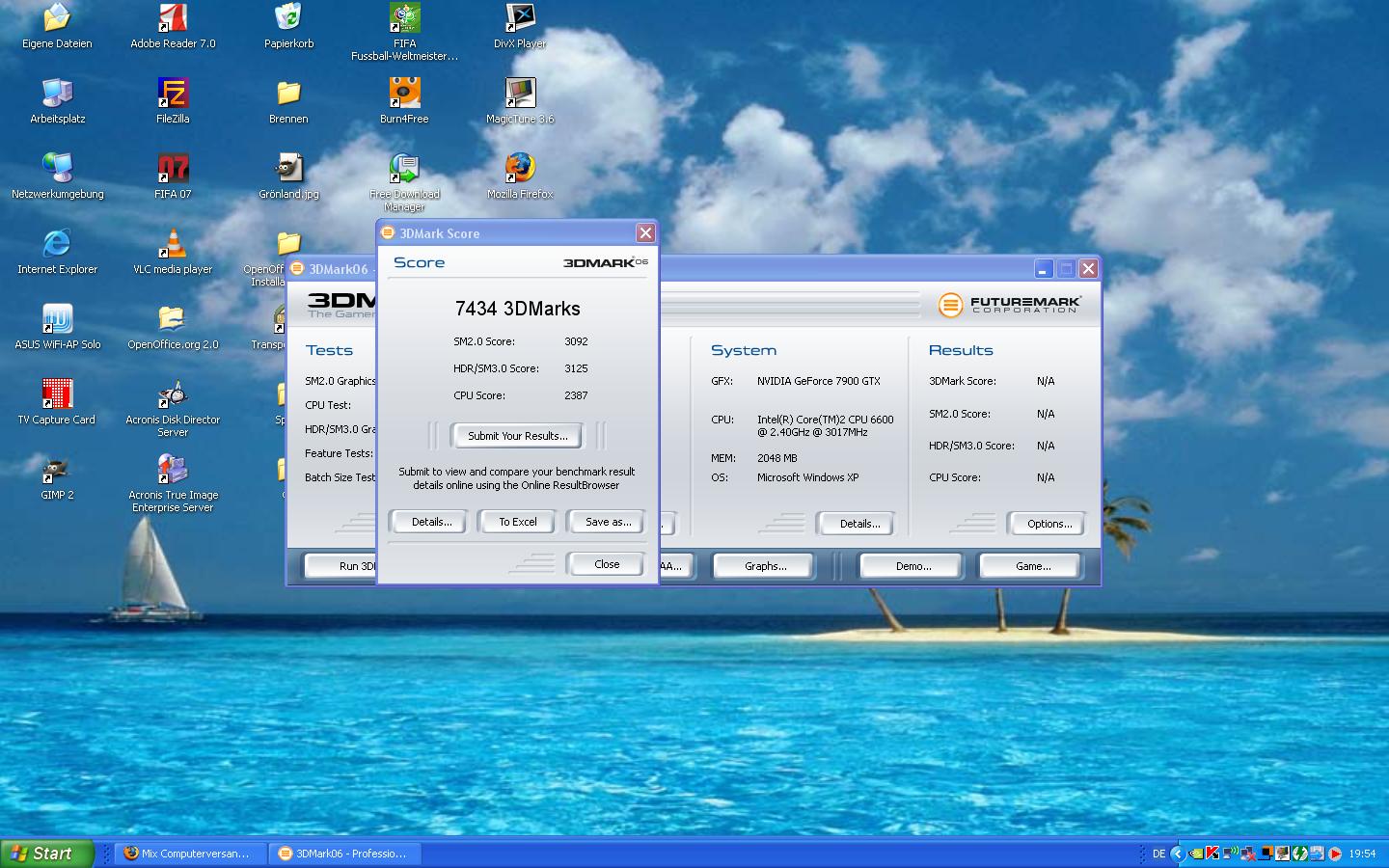Image resolution: width=1389 pixels, height=868 pixels.
Task: Select the Free Download Manager shortcut
Action: point(404,183)
